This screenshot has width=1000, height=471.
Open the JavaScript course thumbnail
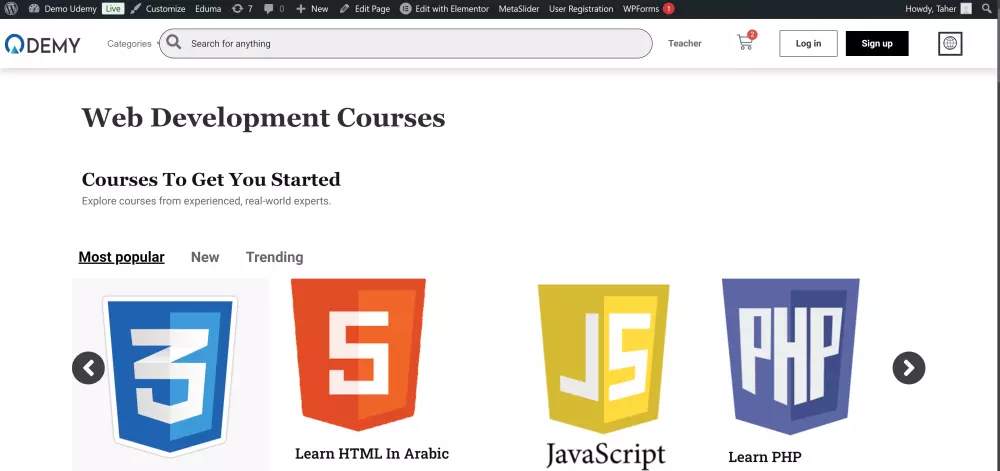[603, 376]
